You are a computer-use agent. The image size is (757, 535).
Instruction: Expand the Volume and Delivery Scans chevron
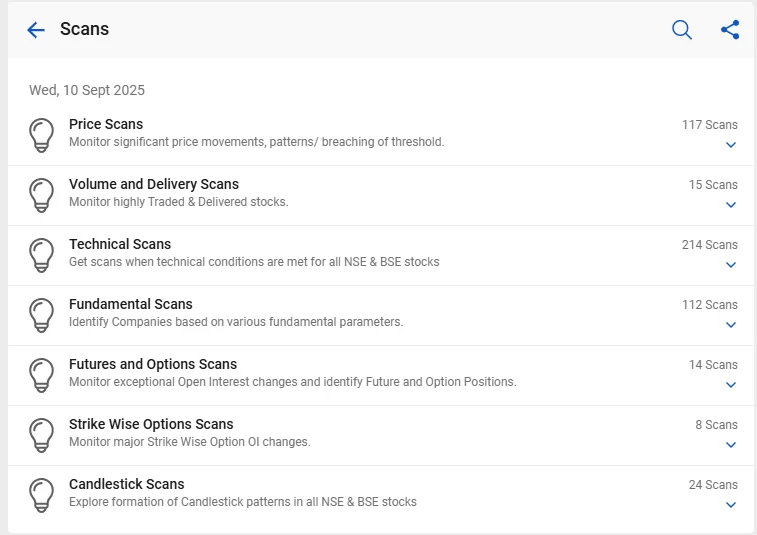click(731, 205)
